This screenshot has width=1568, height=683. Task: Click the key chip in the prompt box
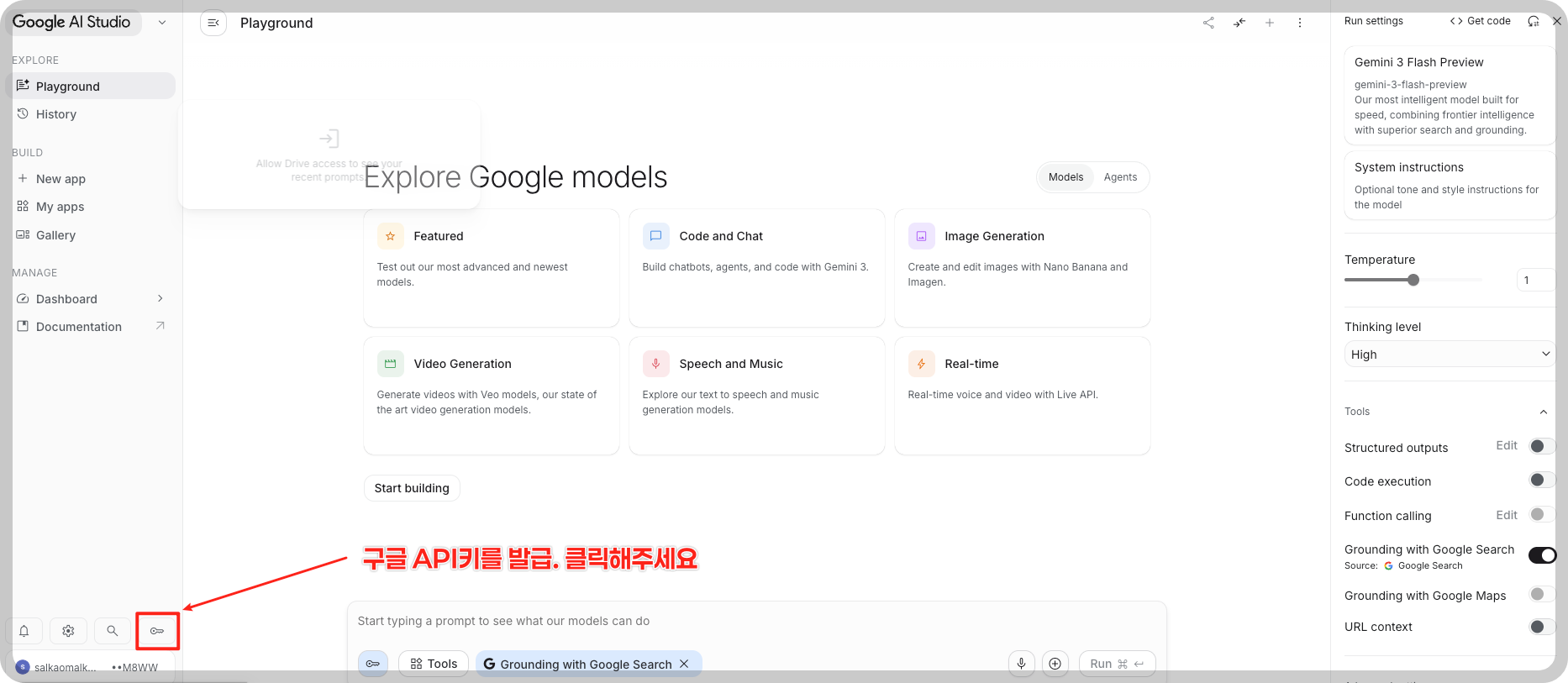pyautogui.click(x=373, y=664)
